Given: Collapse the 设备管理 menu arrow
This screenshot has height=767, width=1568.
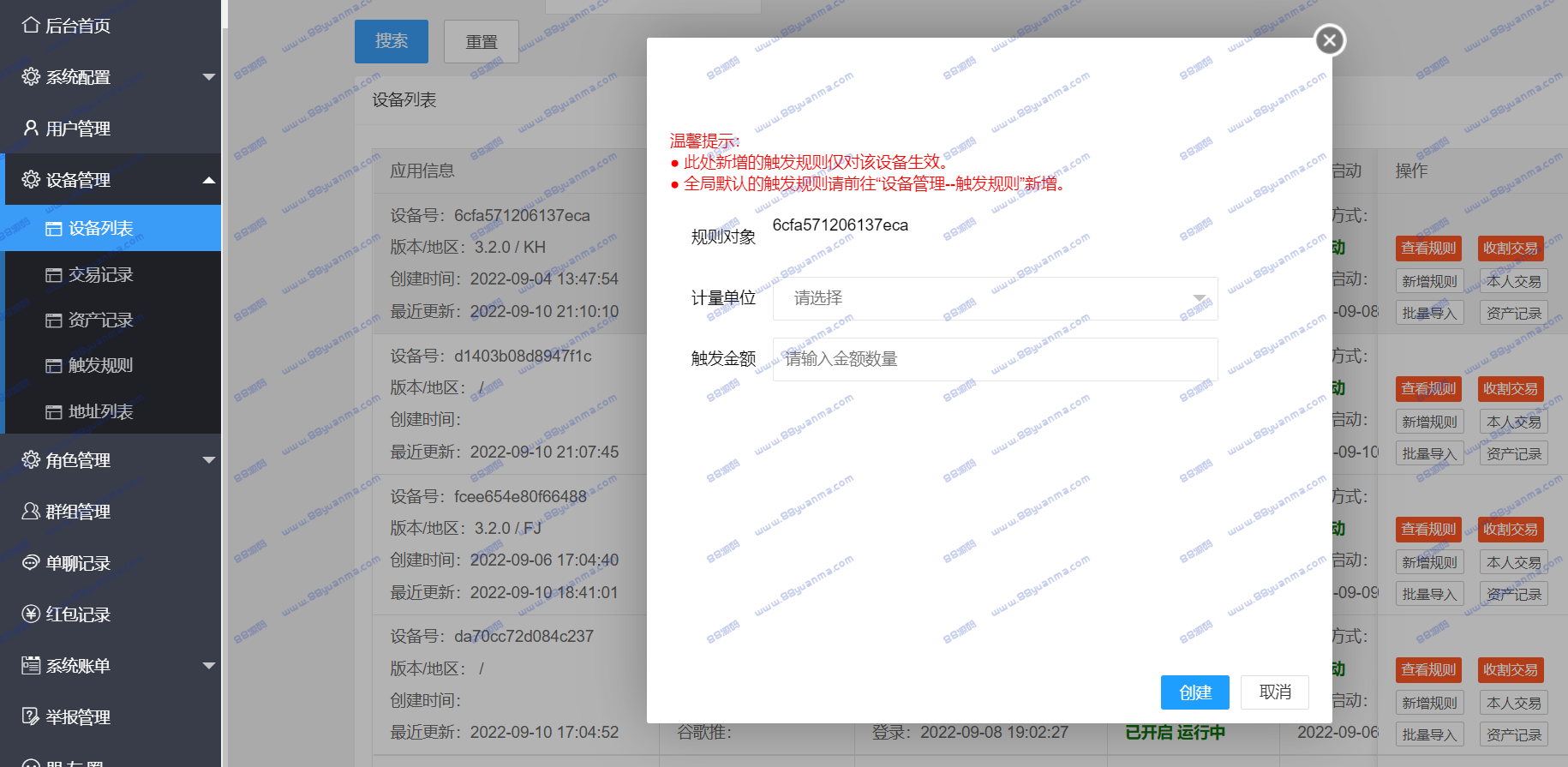Looking at the screenshot, I should pyautogui.click(x=208, y=180).
